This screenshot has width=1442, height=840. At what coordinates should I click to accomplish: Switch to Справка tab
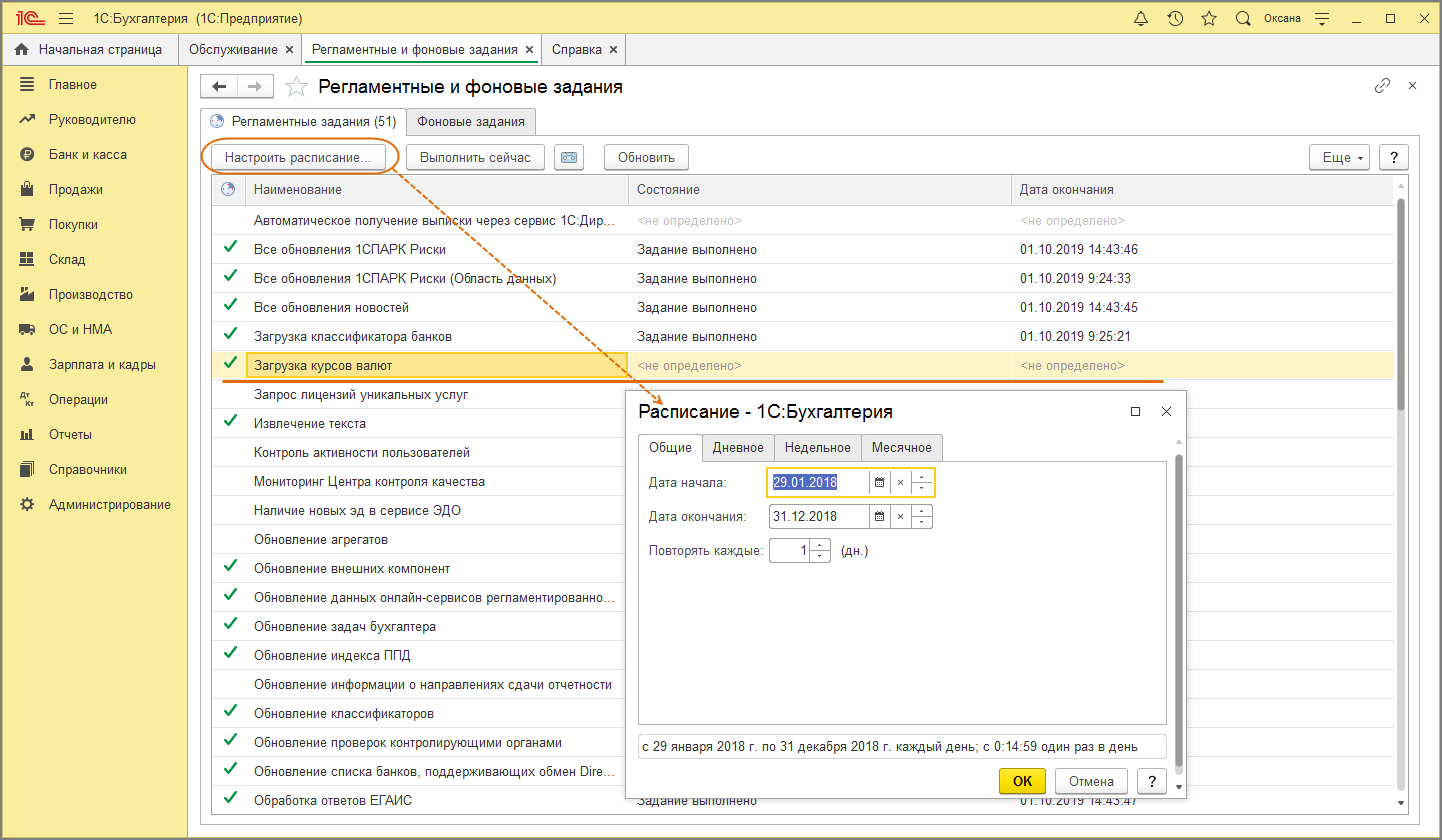coord(577,49)
